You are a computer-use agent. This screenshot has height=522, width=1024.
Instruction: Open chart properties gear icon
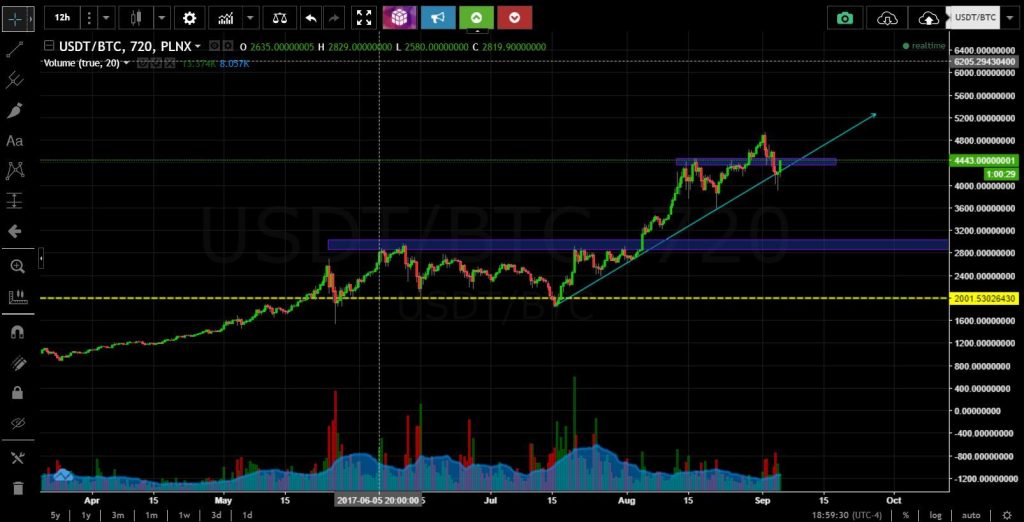click(x=189, y=18)
